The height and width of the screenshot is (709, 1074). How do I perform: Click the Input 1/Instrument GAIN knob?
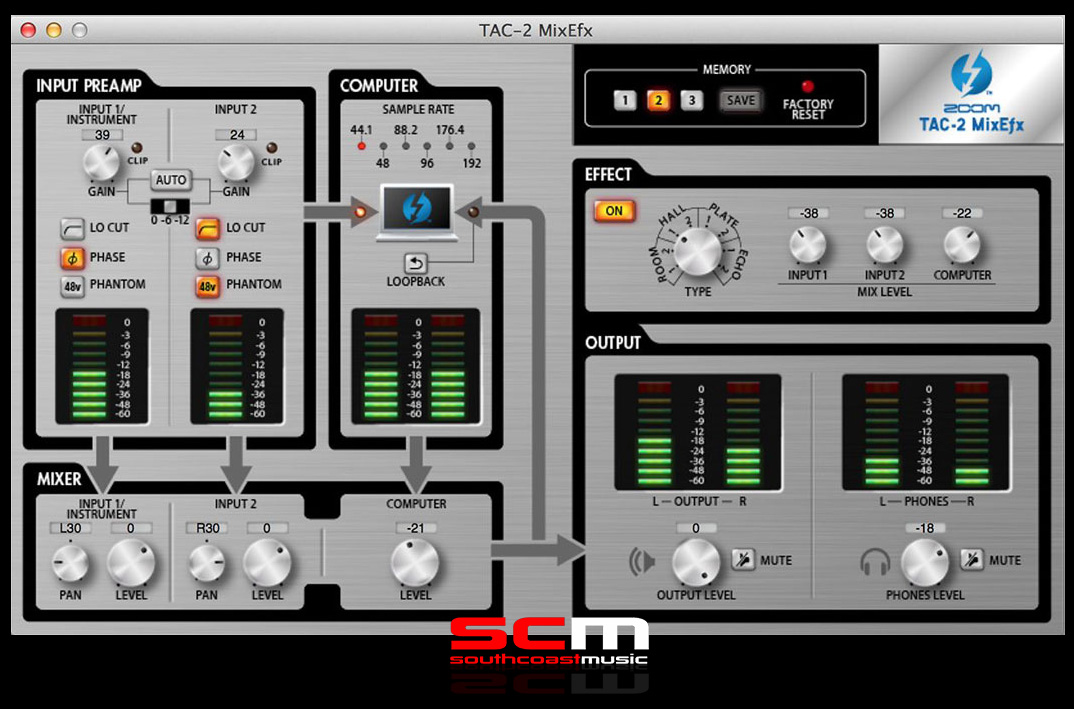100,163
